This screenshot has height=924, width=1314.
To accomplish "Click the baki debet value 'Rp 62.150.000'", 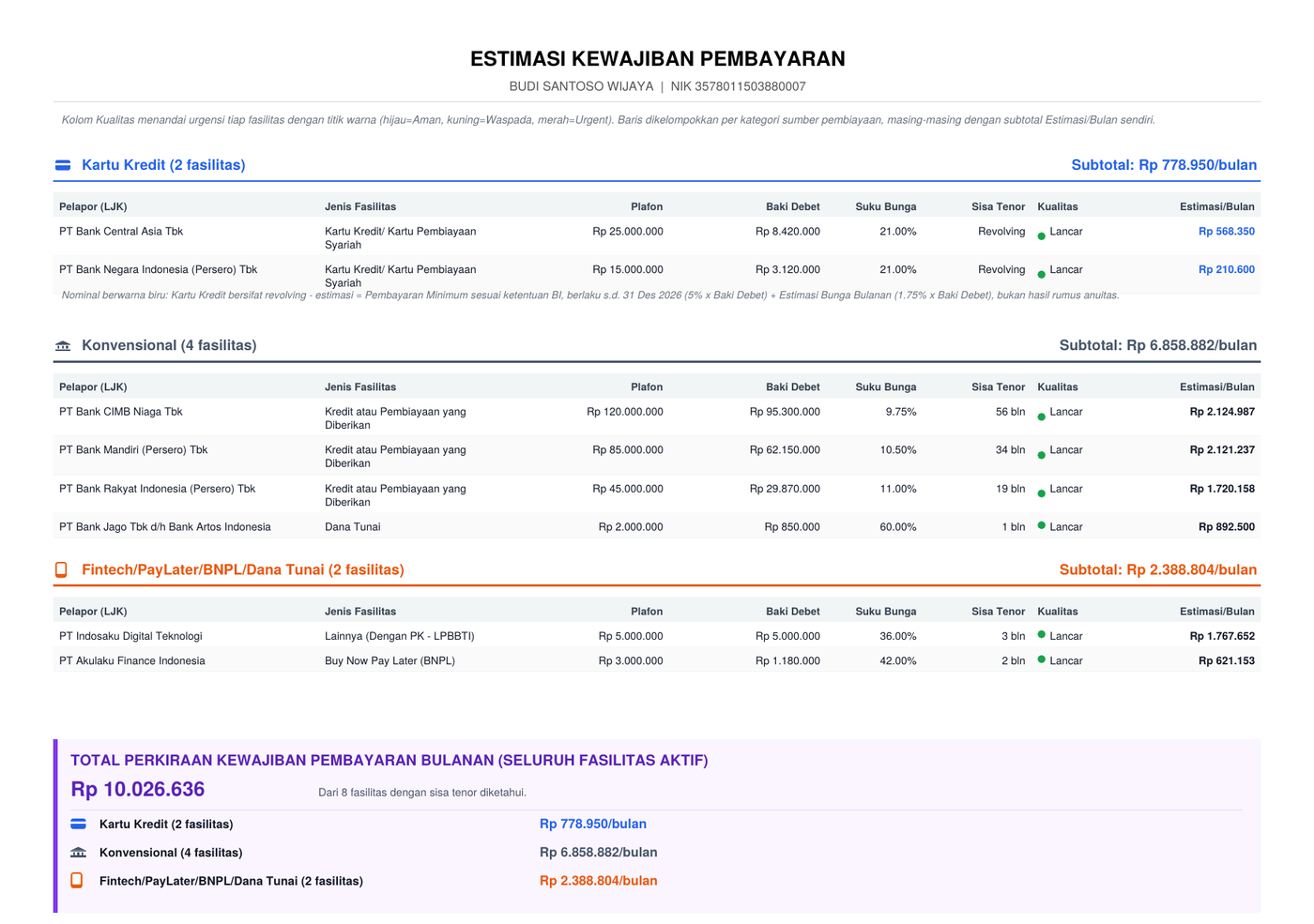I will pos(785,450).
